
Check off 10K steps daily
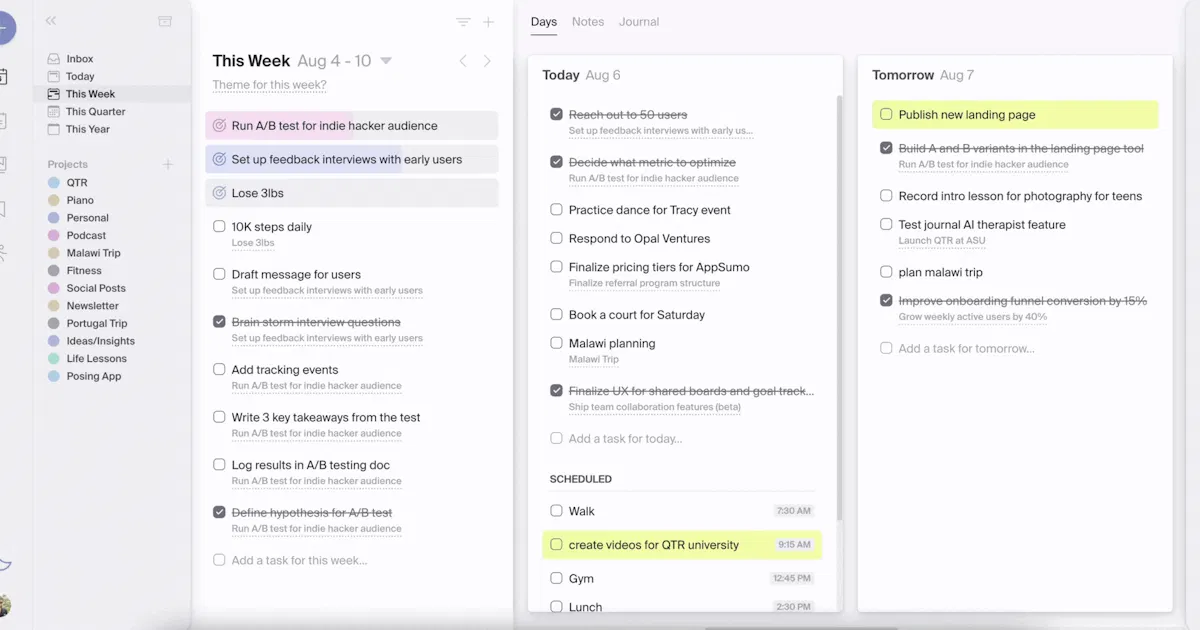point(219,227)
